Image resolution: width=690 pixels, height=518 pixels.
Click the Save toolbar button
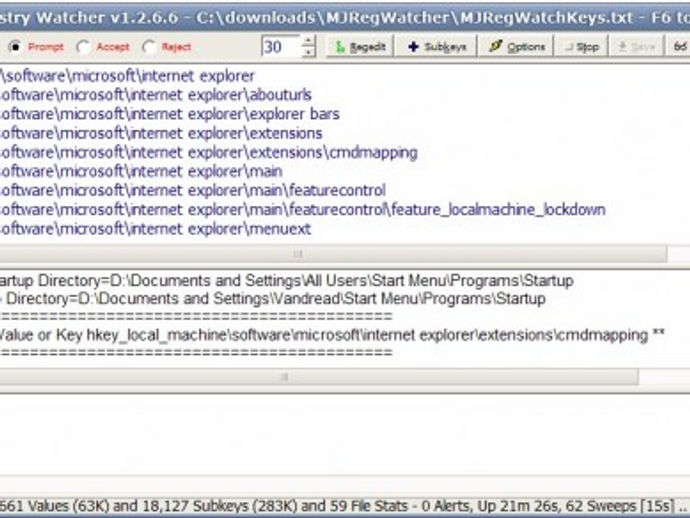coord(637,47)
